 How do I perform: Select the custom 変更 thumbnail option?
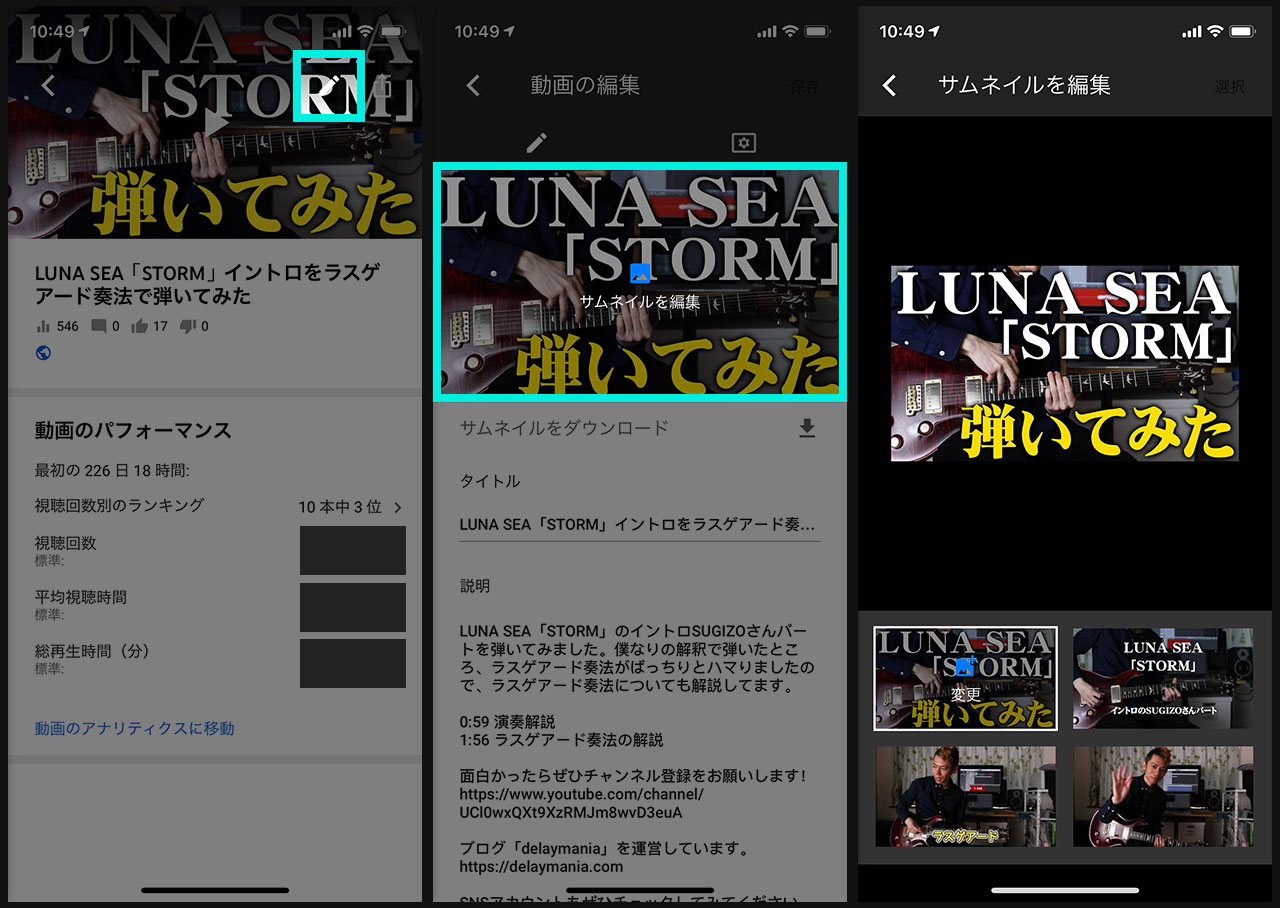tap(966, 679)
